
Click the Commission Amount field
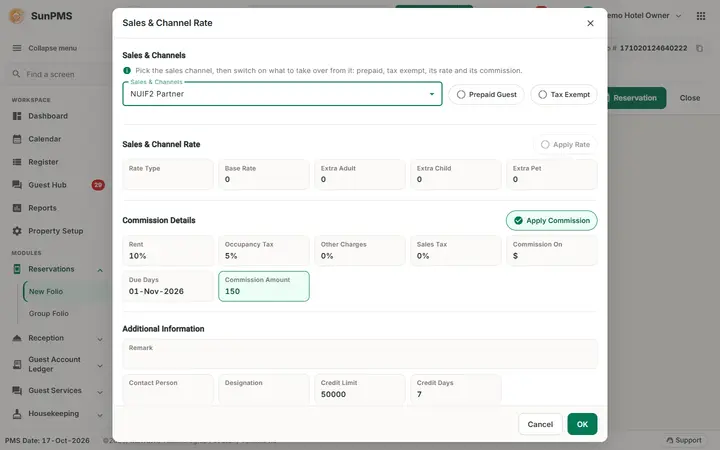(x=264, y=287)
